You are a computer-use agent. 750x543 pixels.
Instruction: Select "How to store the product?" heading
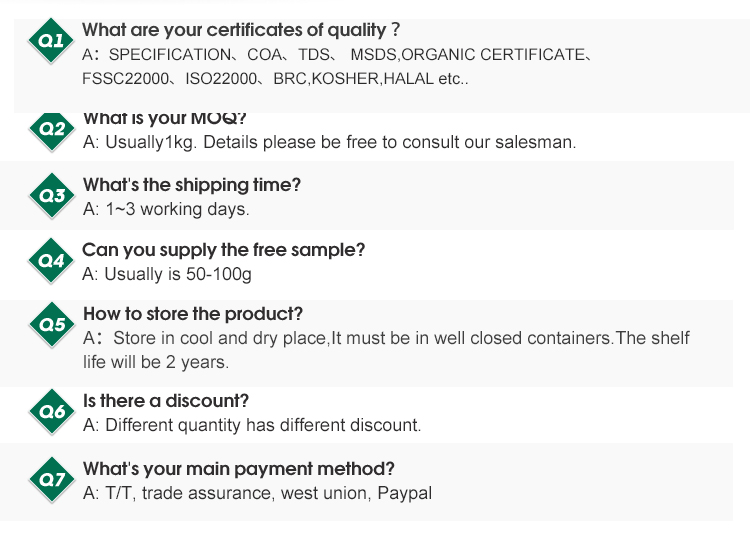tap(192, 314)
